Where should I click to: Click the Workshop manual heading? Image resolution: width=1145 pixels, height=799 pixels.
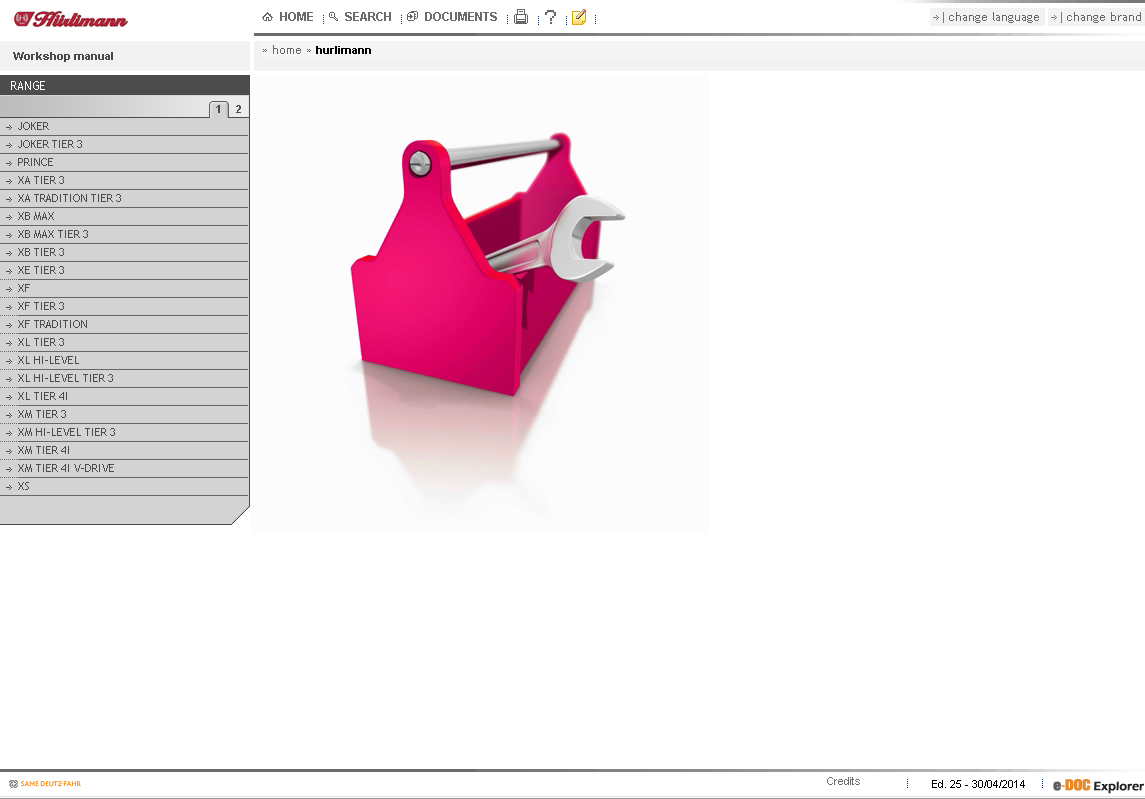click(63, 56)
